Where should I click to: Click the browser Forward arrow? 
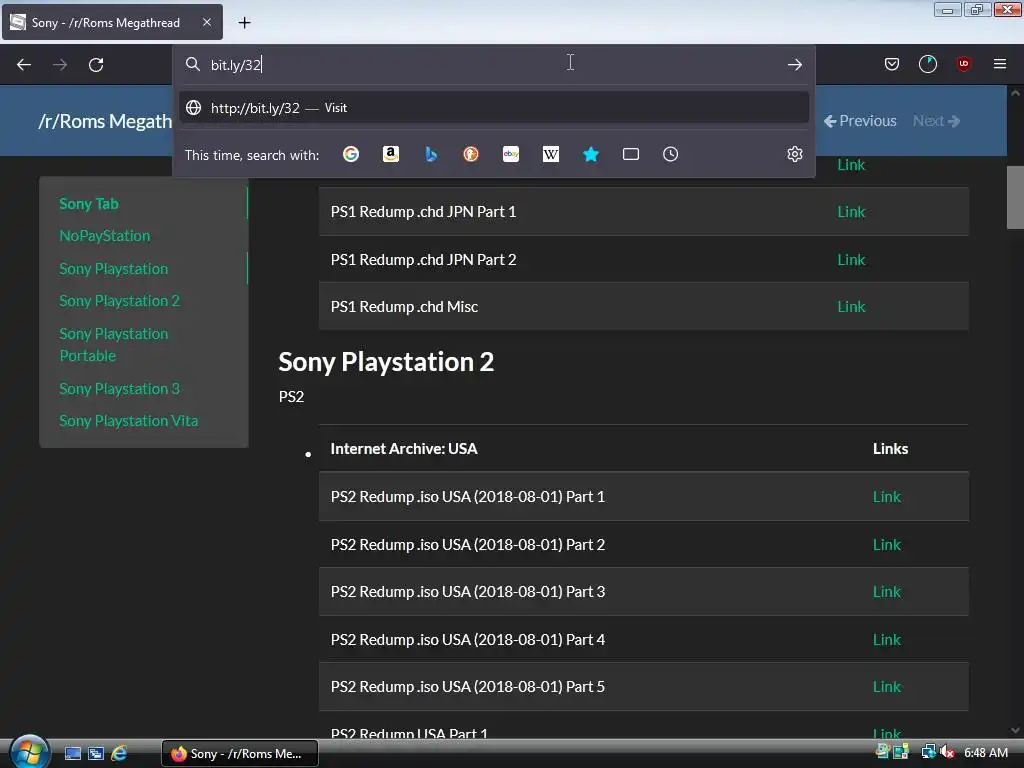click(x=60, y=65)
